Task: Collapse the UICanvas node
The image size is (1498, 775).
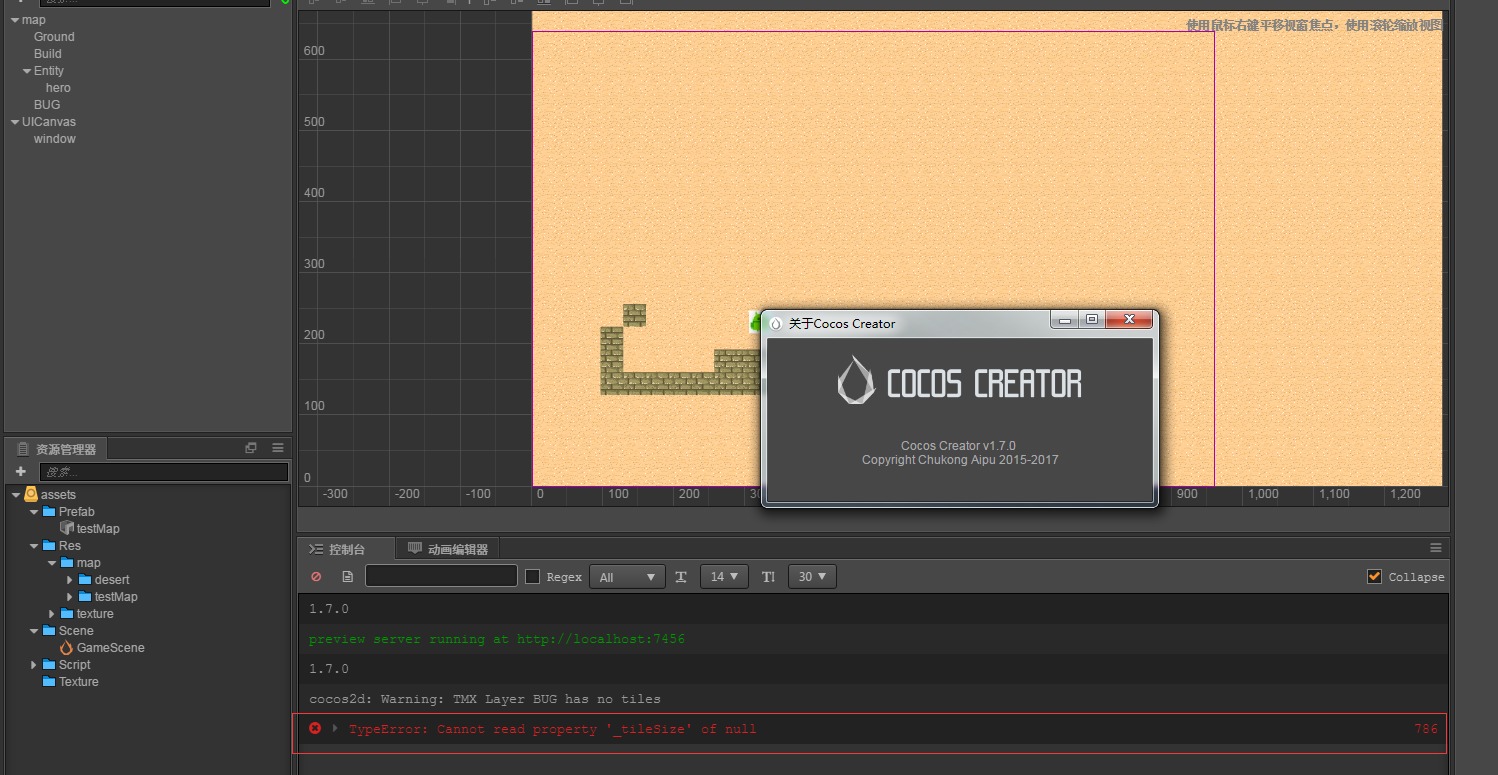Action: tap(15, 122)
